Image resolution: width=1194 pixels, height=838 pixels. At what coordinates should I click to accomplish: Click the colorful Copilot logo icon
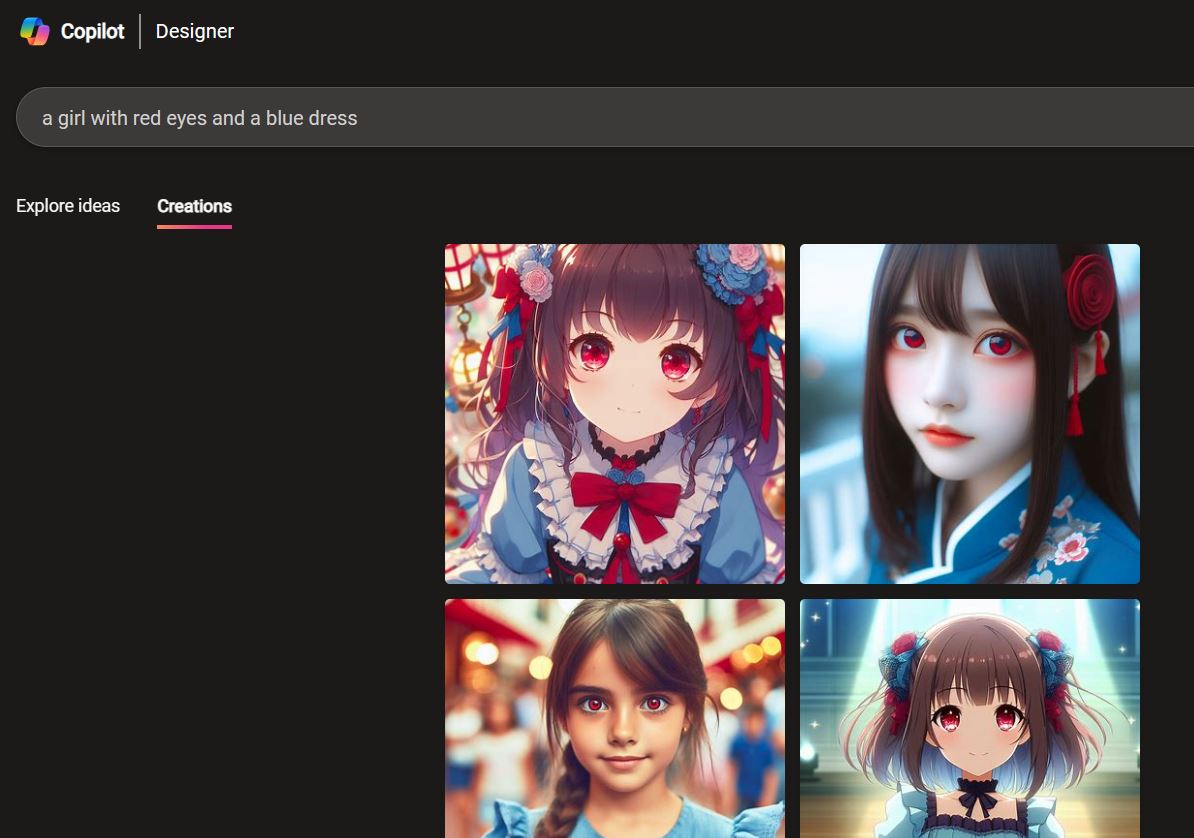[x=35, y=31]
